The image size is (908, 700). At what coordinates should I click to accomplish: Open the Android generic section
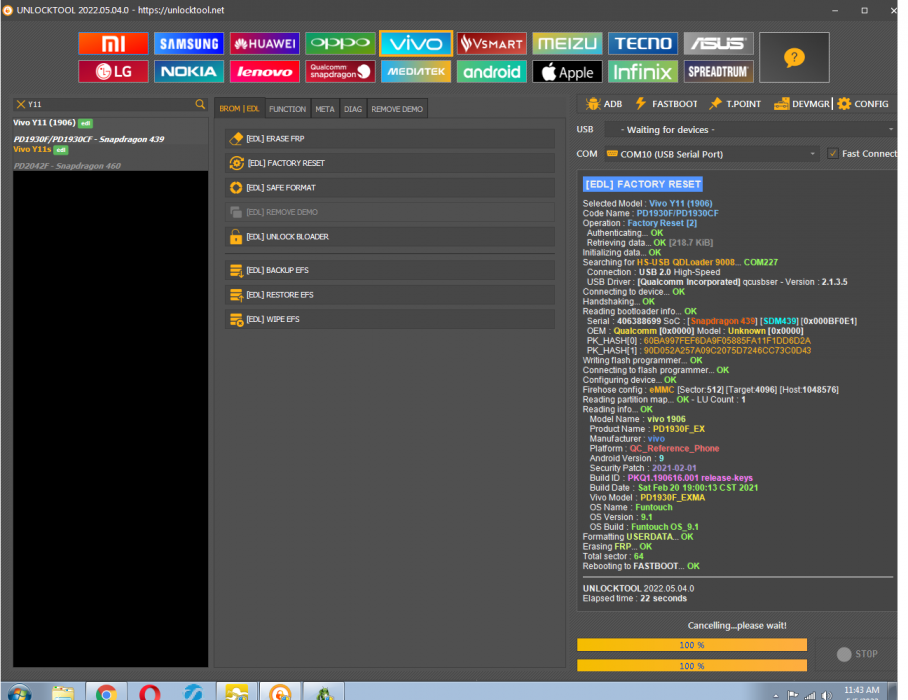coord(492,72)
